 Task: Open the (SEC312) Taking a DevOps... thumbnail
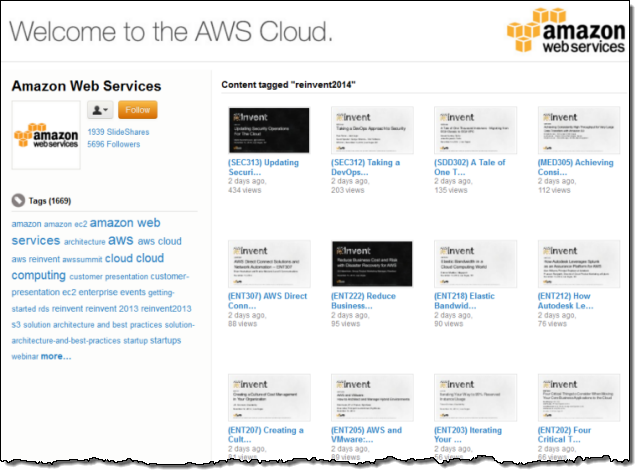[372, 130]
